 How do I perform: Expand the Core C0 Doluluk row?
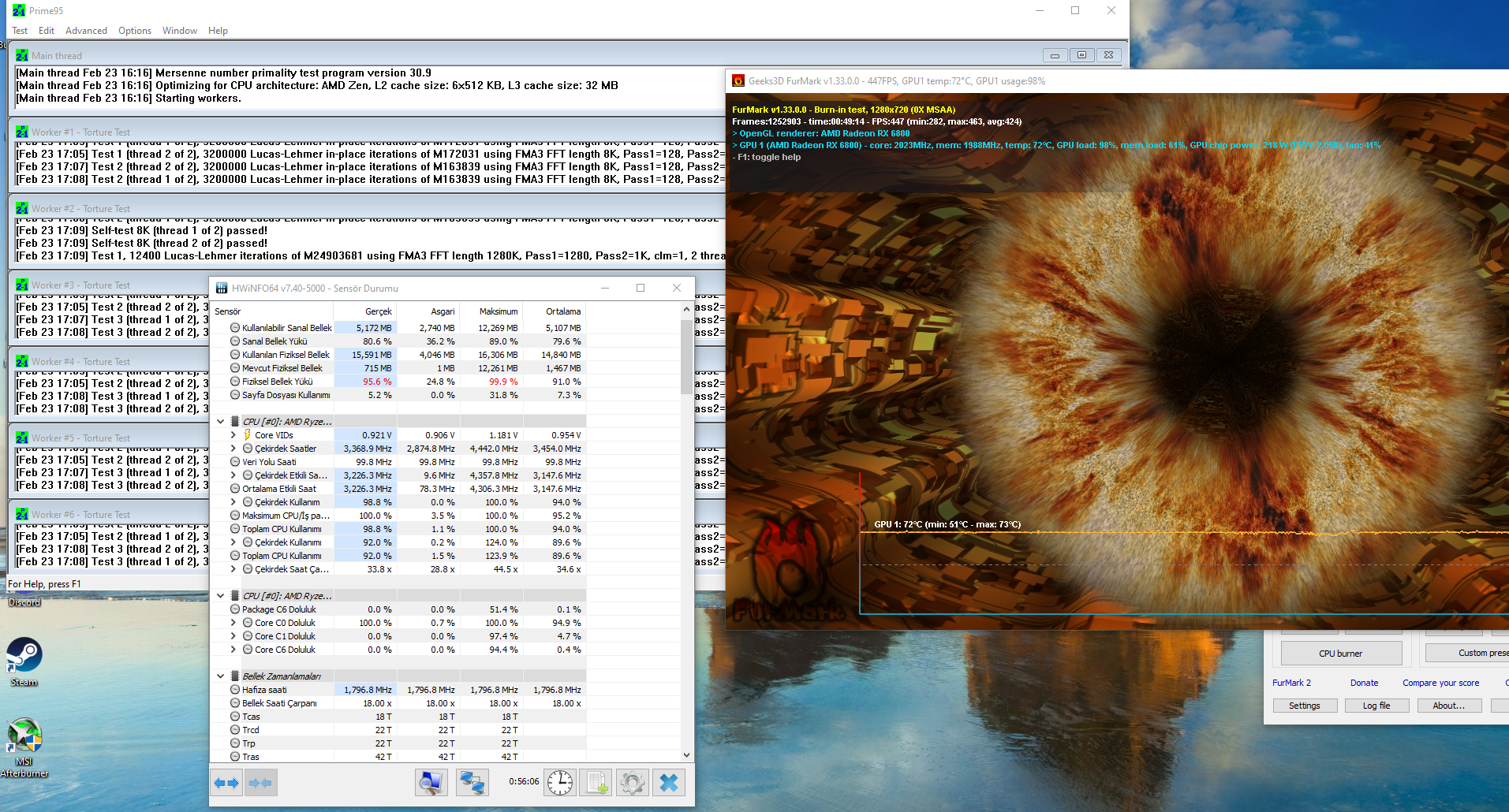point(233,623)
